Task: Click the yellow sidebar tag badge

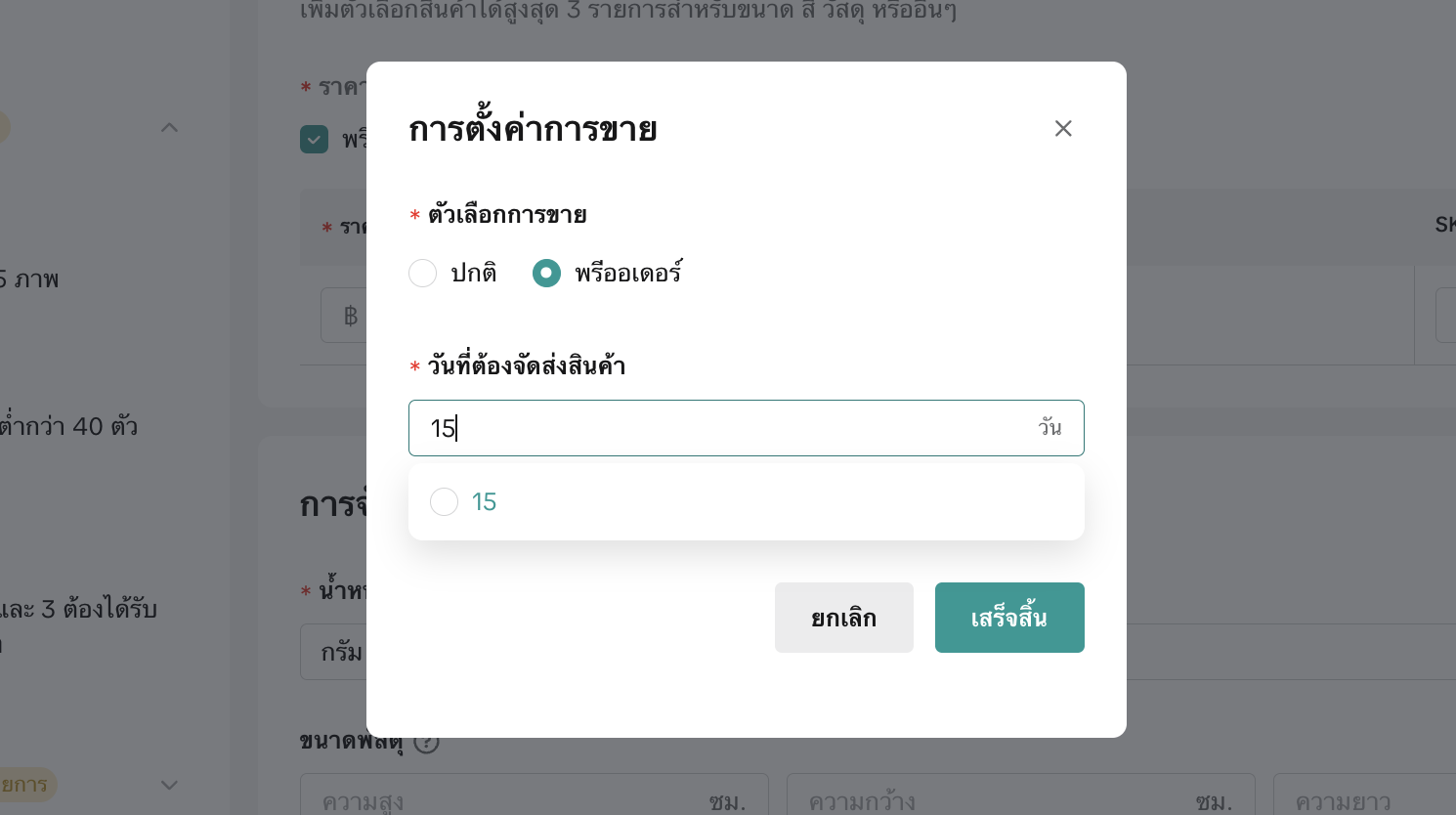Action: (x=25, y=785)
